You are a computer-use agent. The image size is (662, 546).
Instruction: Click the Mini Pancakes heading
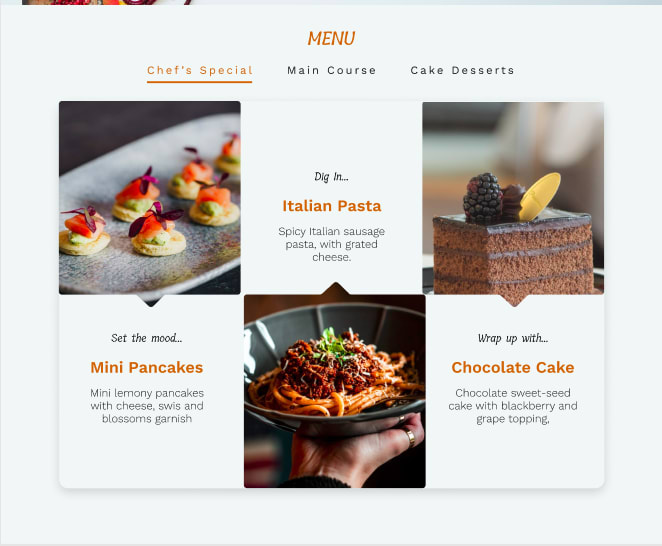[147, 367]
